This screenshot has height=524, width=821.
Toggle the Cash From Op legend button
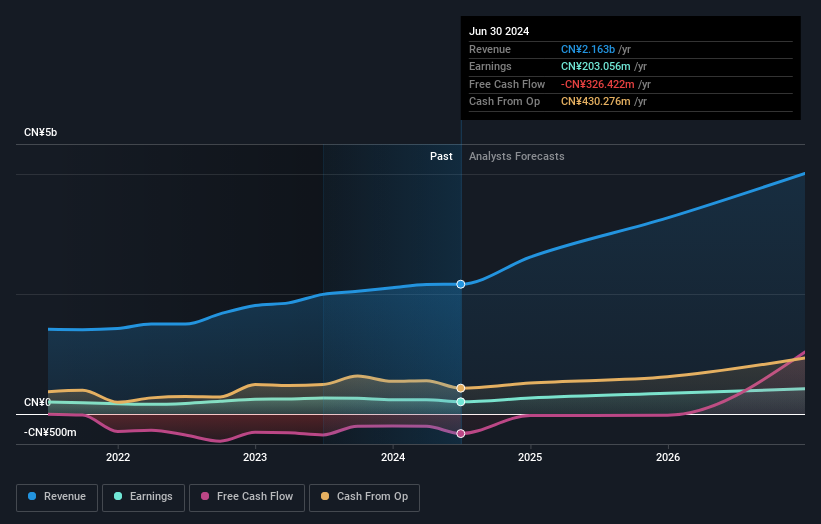(x=364, y=497)
